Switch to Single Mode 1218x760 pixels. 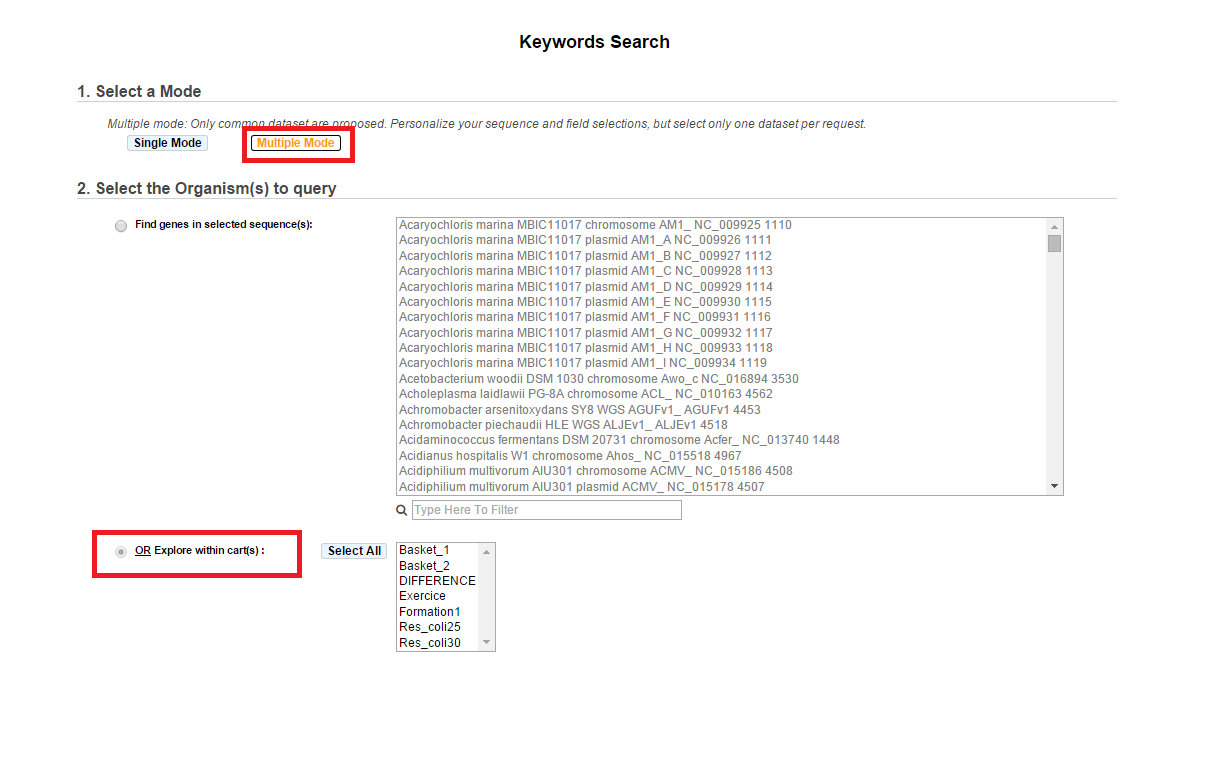(x=168, y=143)
